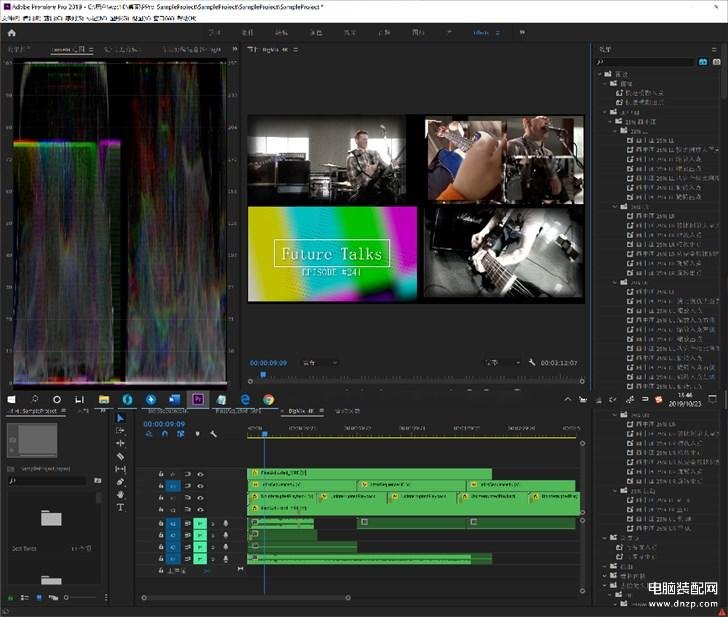The height and width of the screenshot is (617, 728).
Task: Adjust the Project panel thumbnail zoom slider
Action: (80, 598)
